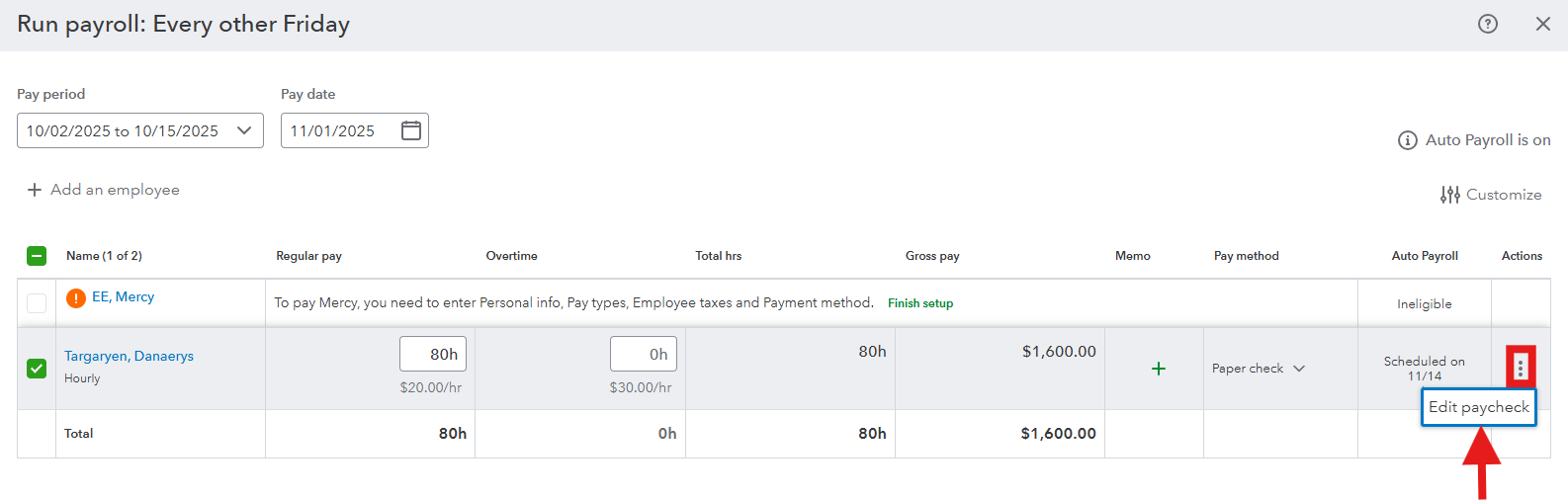Click the plus icon to add memo
Image resolution: width=1568 pixels, height=500 pixels.
1159,369
